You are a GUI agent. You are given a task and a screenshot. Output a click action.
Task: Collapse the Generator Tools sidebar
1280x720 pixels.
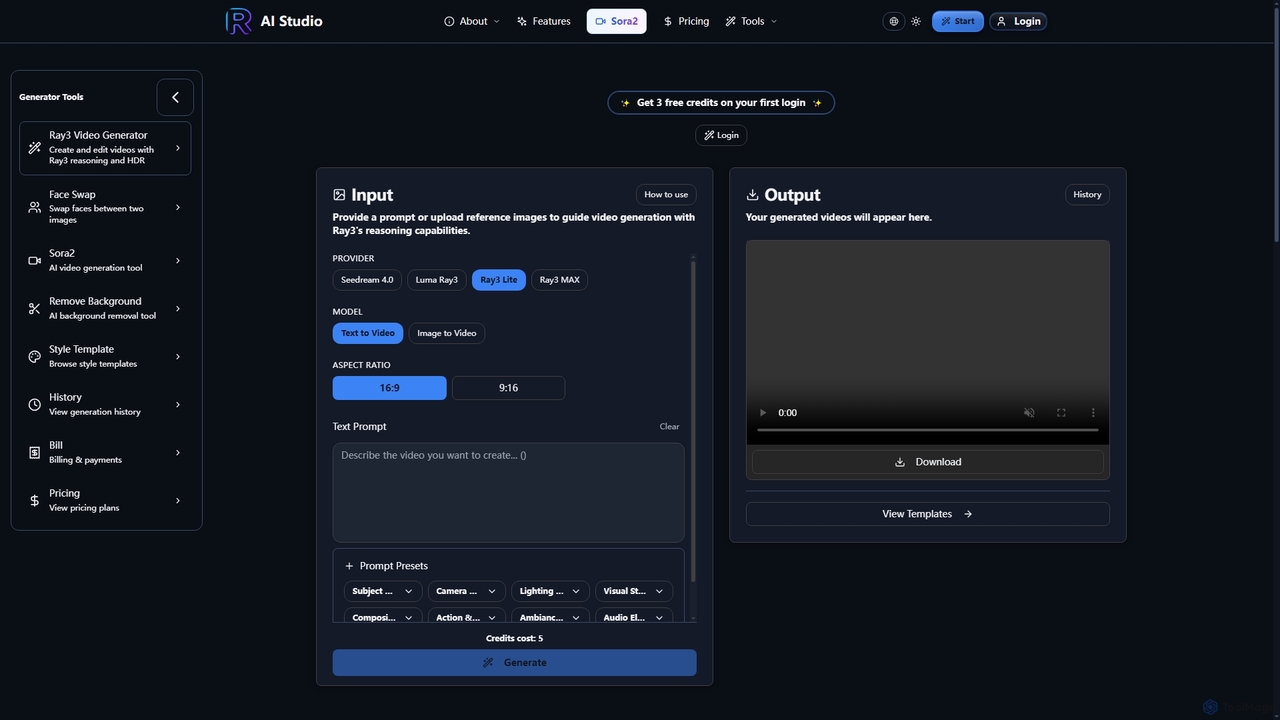click(x=175, y=97)
